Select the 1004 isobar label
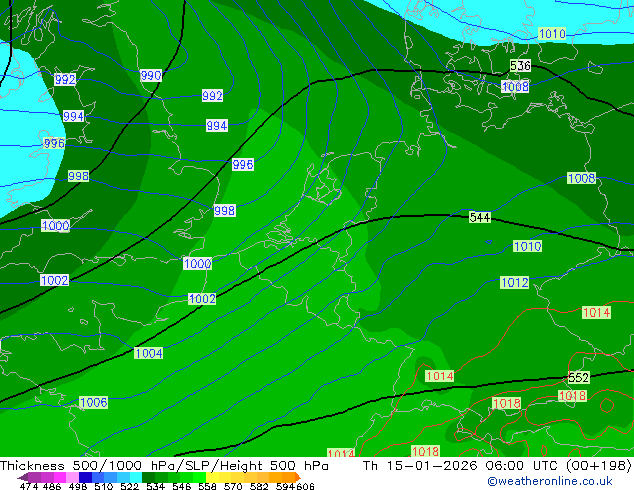This screenshot has height=490, width=634. coord(149,353)
